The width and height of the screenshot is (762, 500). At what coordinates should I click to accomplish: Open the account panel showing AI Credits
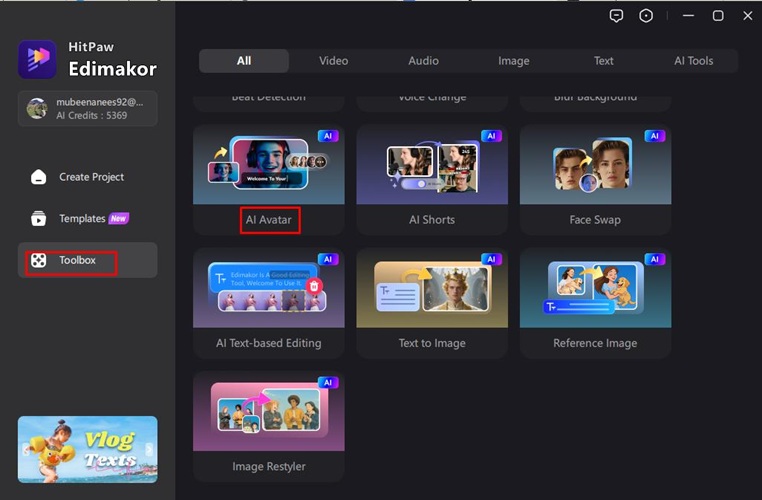click(87, 108)
